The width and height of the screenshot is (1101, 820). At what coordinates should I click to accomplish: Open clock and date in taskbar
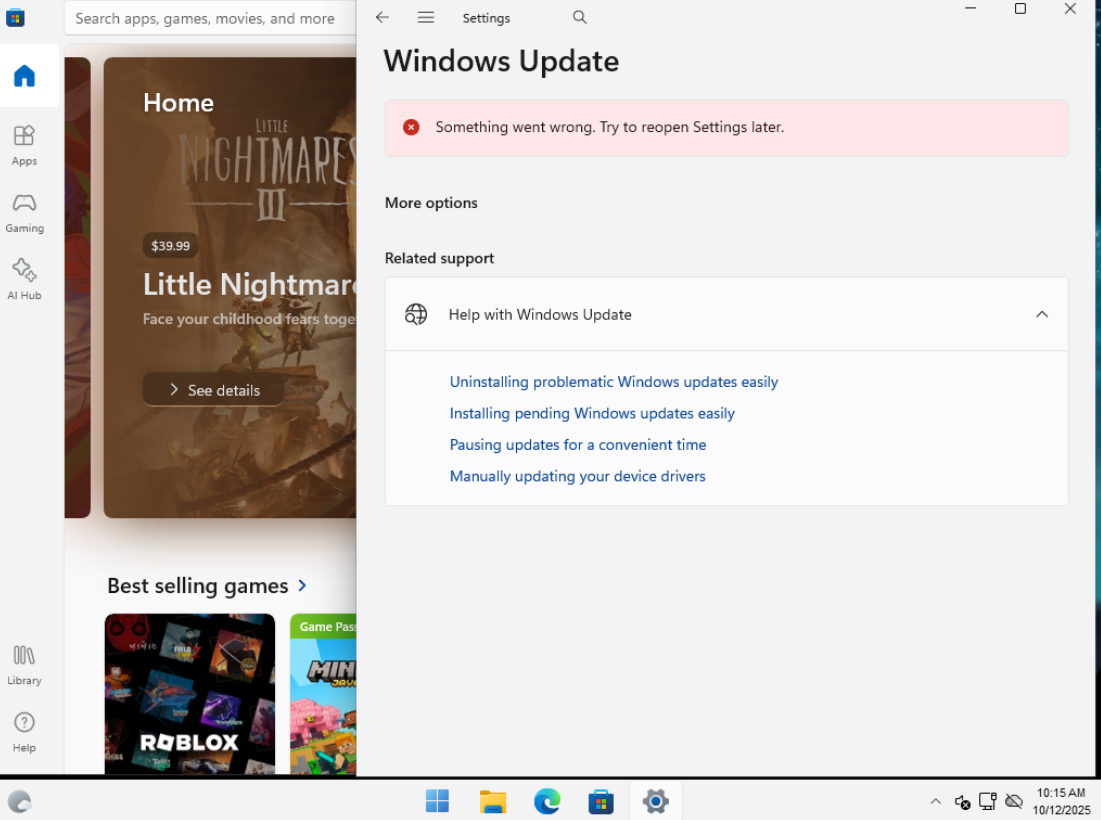click(x=1061, y=801)
